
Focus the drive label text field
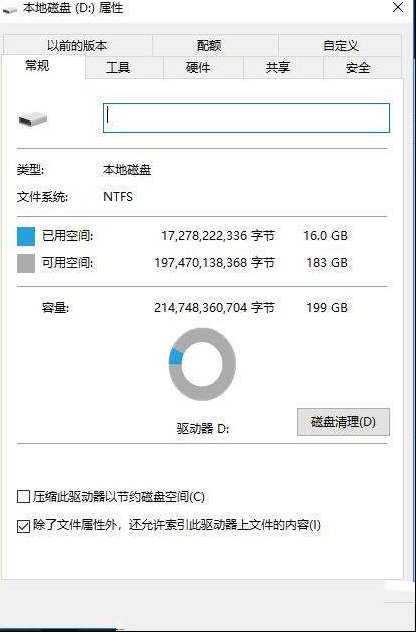[246, 118]
